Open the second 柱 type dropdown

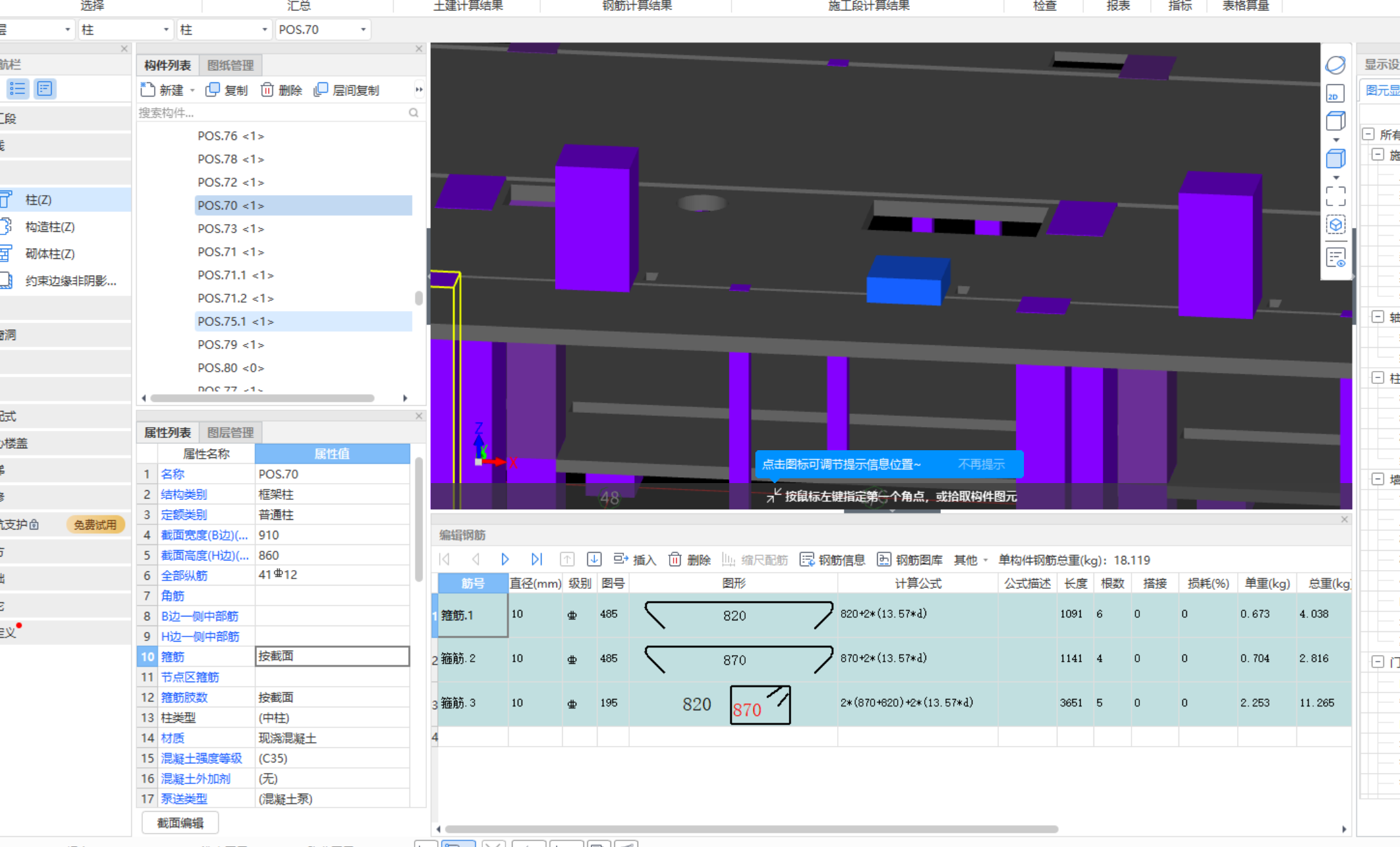click(x=265, y=30)
